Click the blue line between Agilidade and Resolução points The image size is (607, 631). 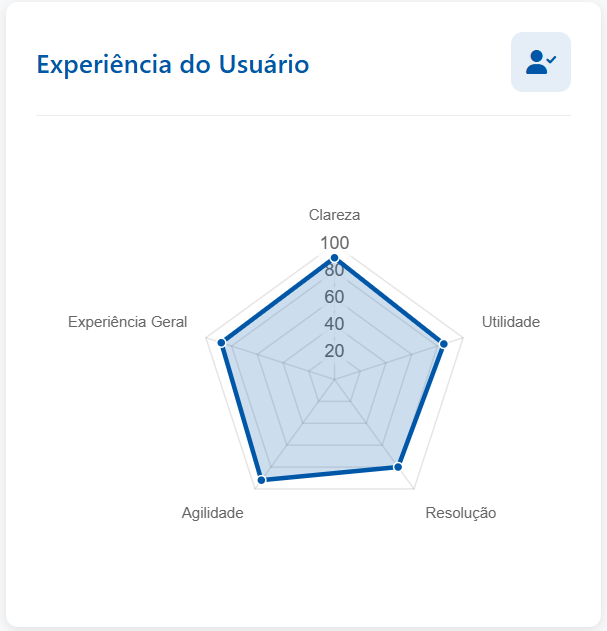(x=330, y=474)
